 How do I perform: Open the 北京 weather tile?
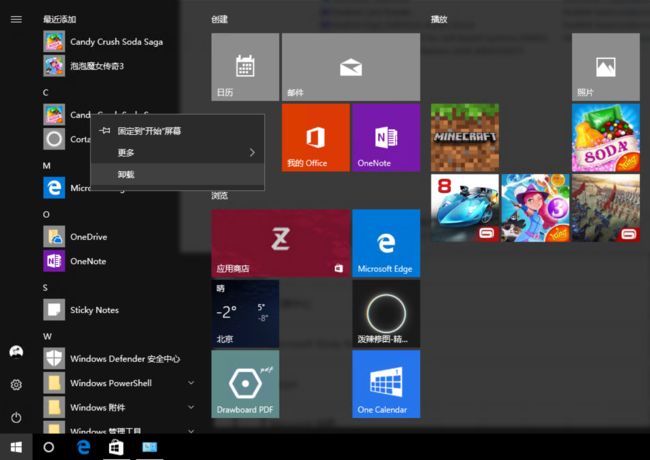point(245,314)
